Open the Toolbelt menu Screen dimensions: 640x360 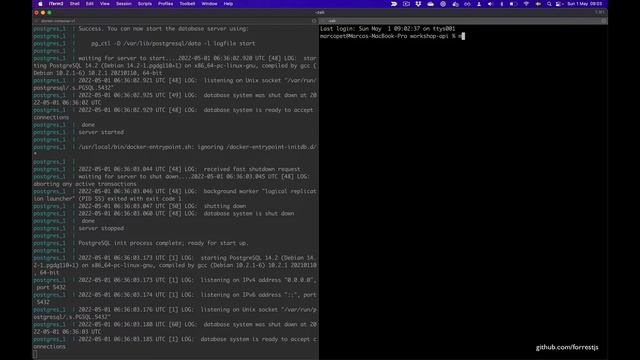click(187, 4)
